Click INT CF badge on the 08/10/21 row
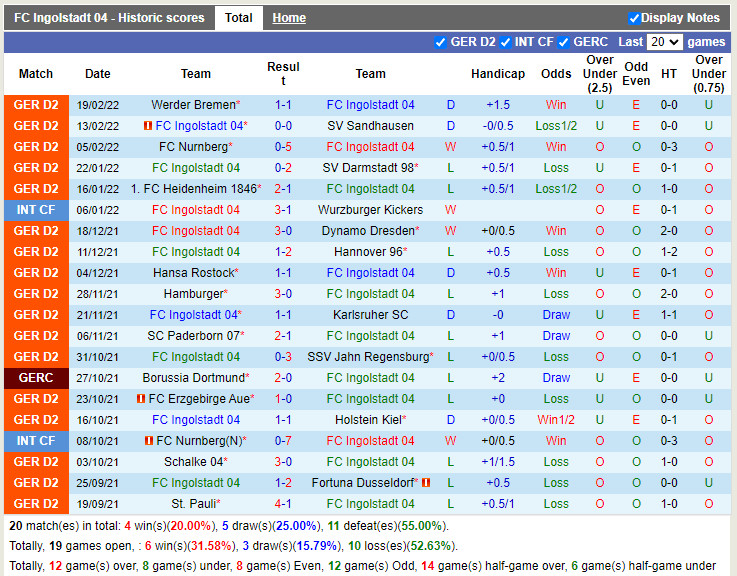 [x=36, y=441]
